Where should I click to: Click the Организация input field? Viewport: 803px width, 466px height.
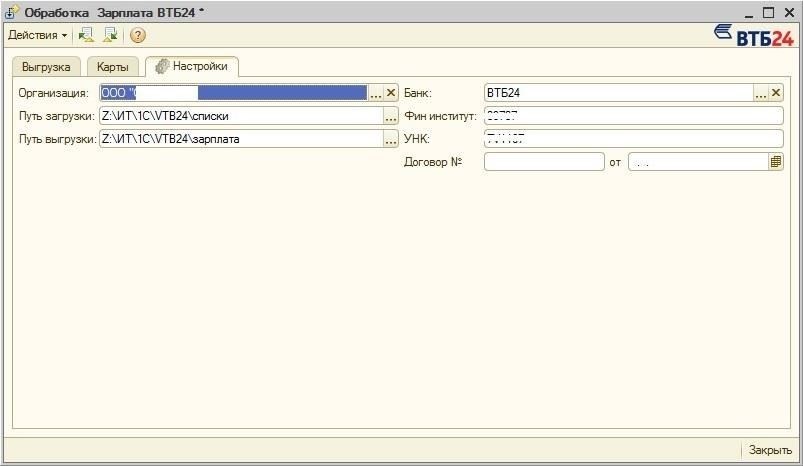(x=234, y=93)
